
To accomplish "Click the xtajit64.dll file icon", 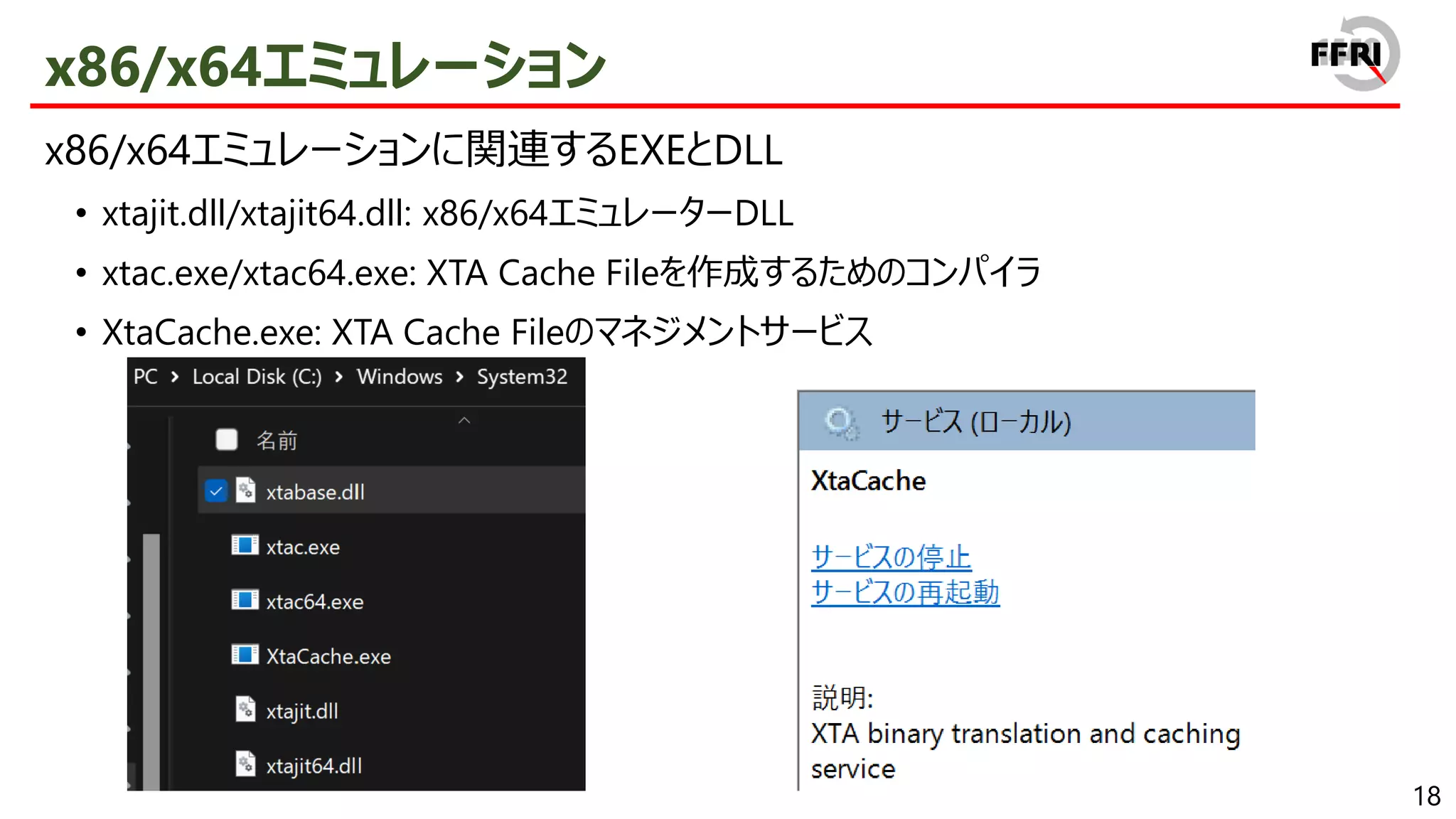I will (x=245, y=764).
